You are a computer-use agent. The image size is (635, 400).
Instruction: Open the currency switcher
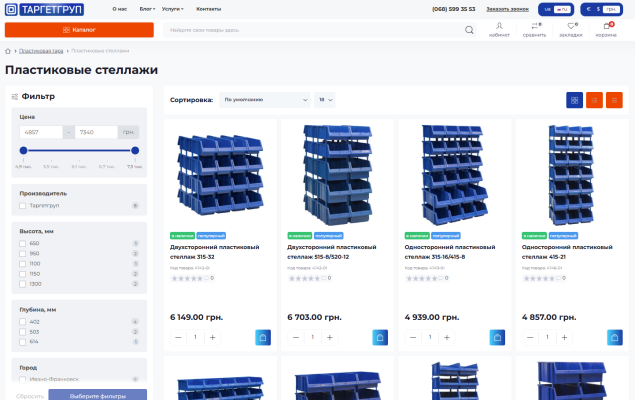pyautogui.click(x=601, y=9)
